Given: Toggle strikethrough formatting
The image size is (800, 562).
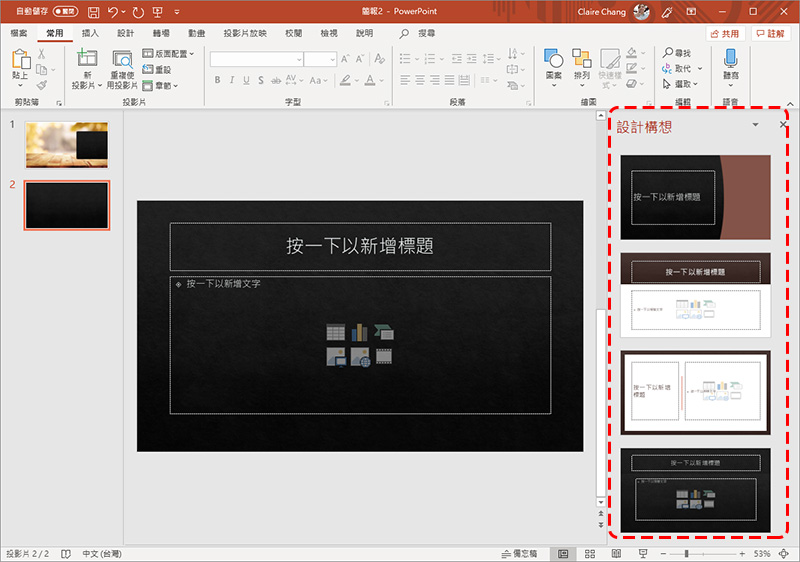Looking at the screenshot, I should 276,80.
